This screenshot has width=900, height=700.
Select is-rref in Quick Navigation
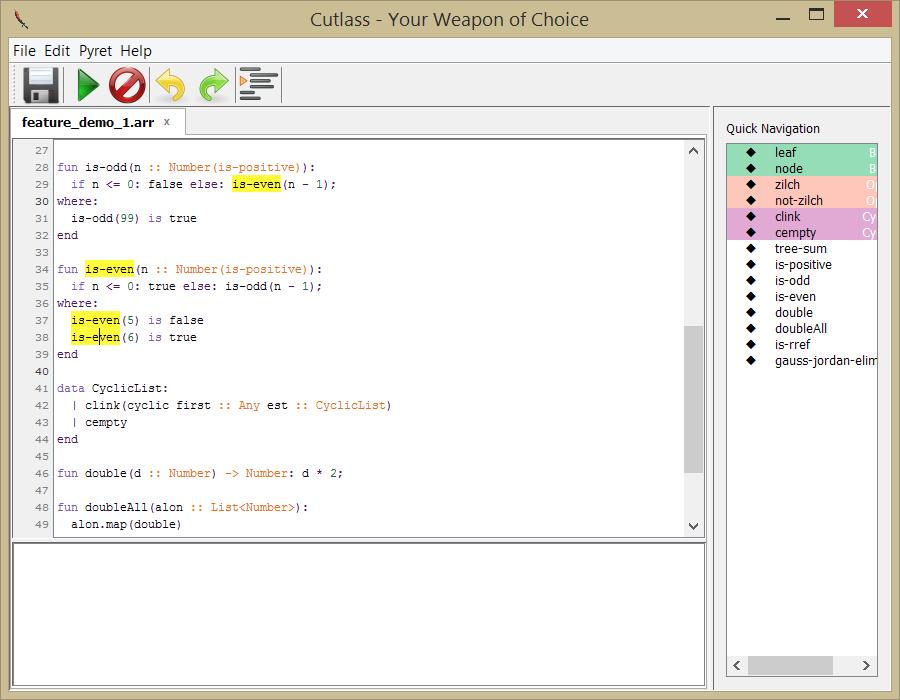802,345
